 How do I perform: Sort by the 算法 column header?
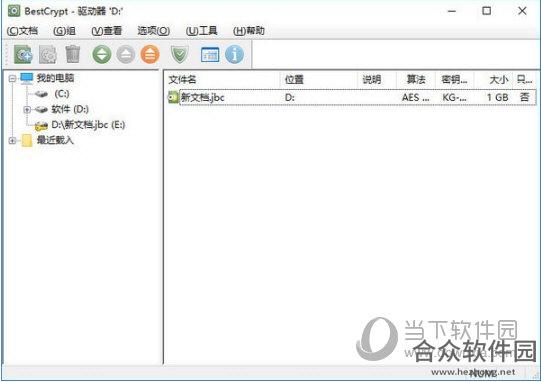[416, 80]
